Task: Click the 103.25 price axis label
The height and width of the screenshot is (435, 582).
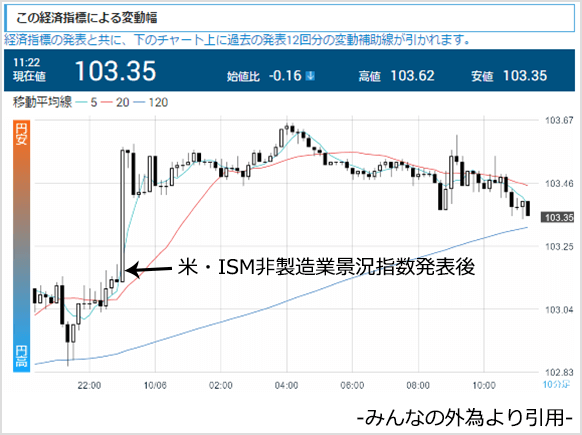Action: pos(559,246)
